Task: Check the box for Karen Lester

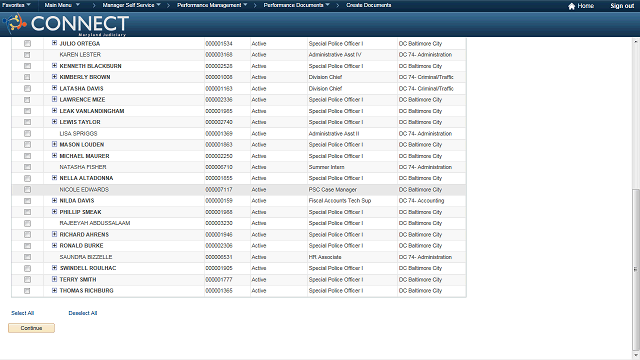Action: (x=27, y=55)
